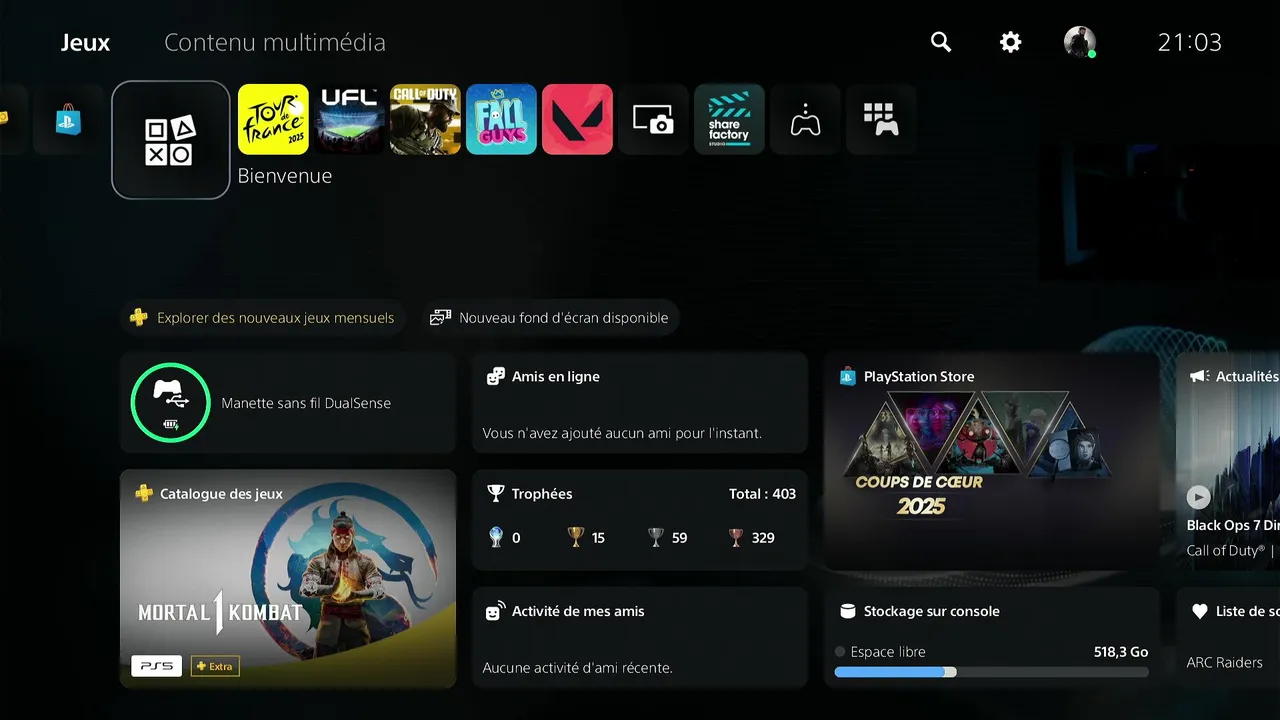
Task: Click the 21:03 clock
Action: 1190,43
